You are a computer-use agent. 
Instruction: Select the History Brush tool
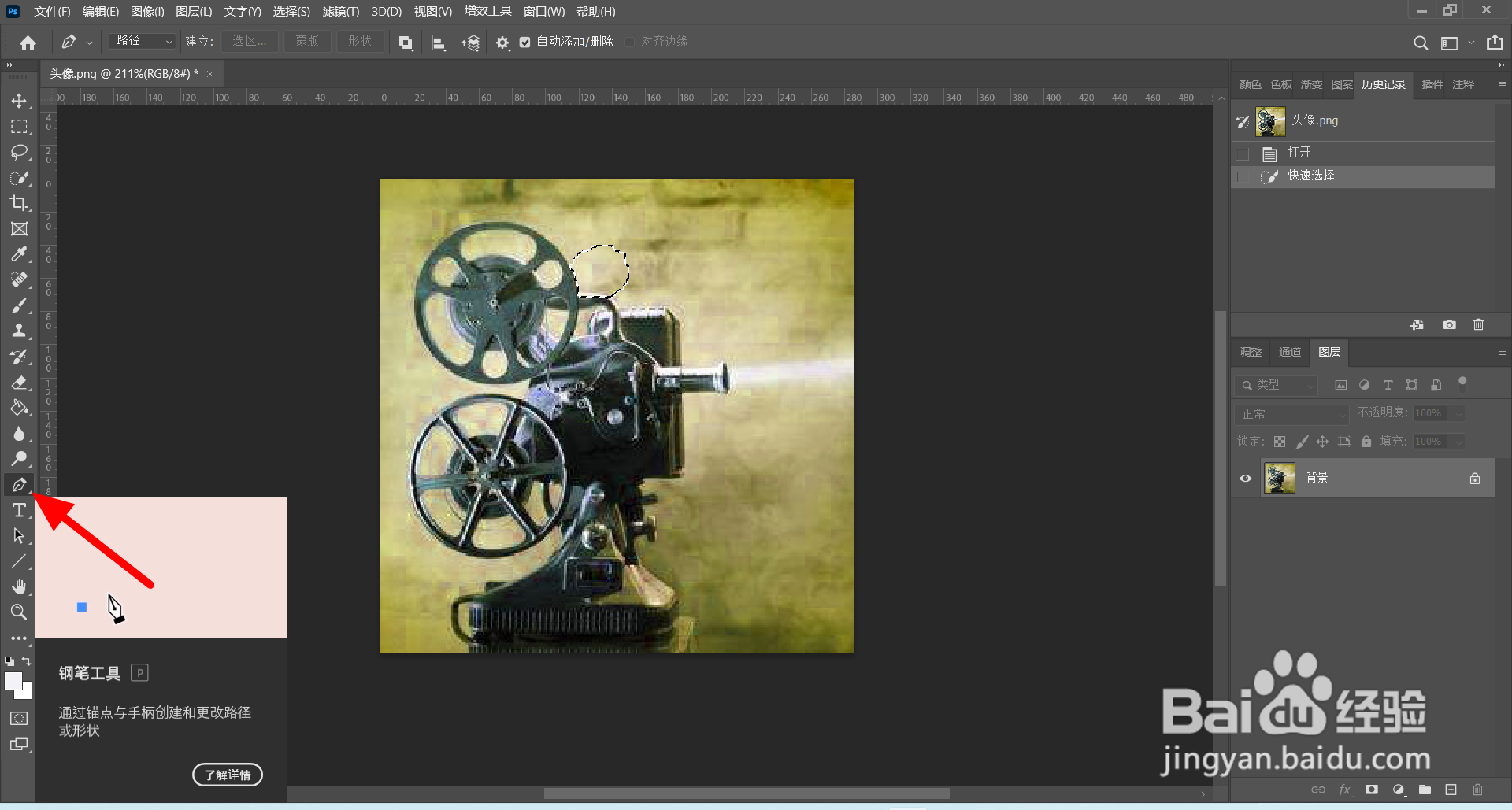[19, 357]
